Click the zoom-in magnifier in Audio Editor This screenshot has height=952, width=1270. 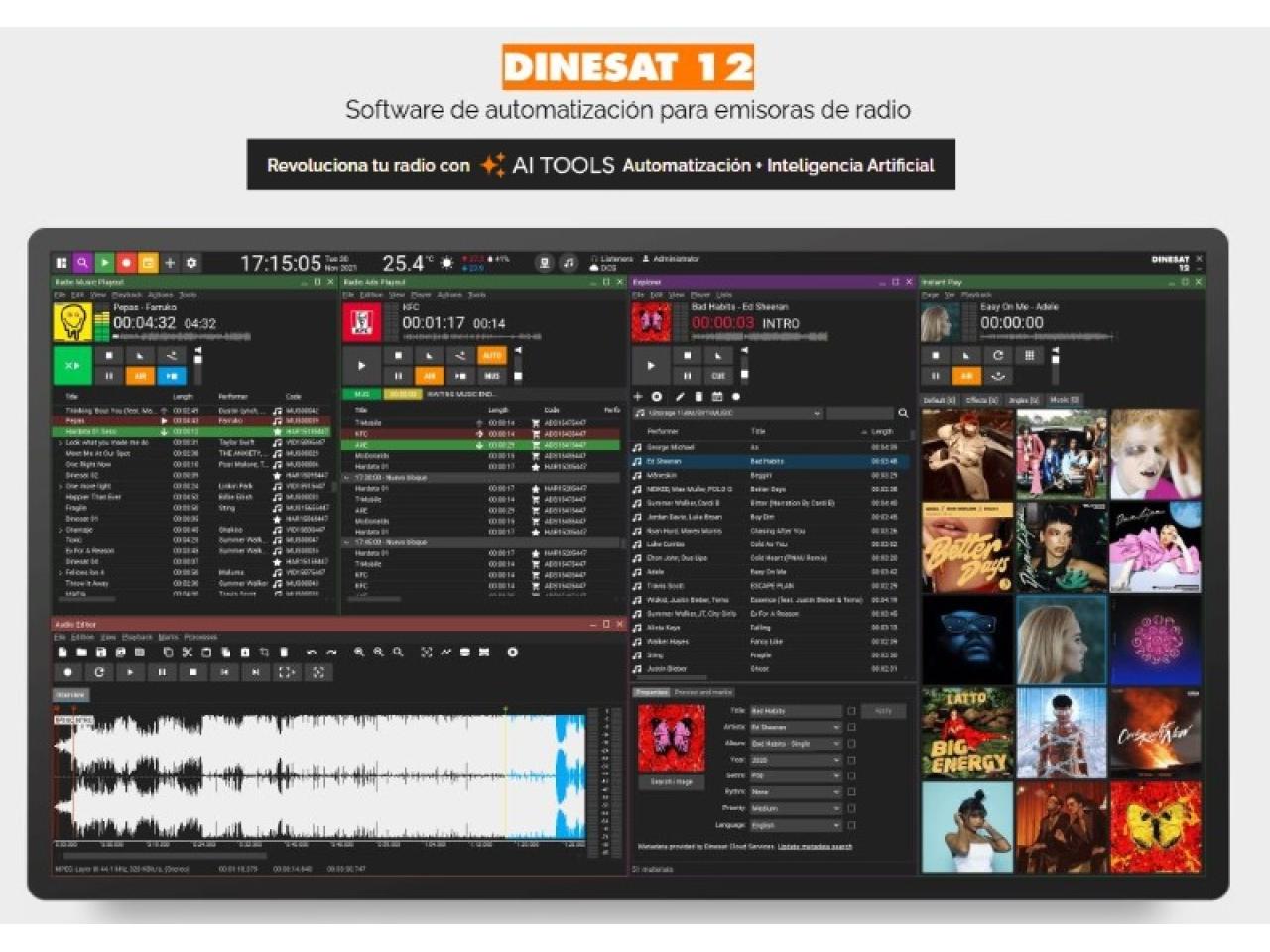coord(359,653)
